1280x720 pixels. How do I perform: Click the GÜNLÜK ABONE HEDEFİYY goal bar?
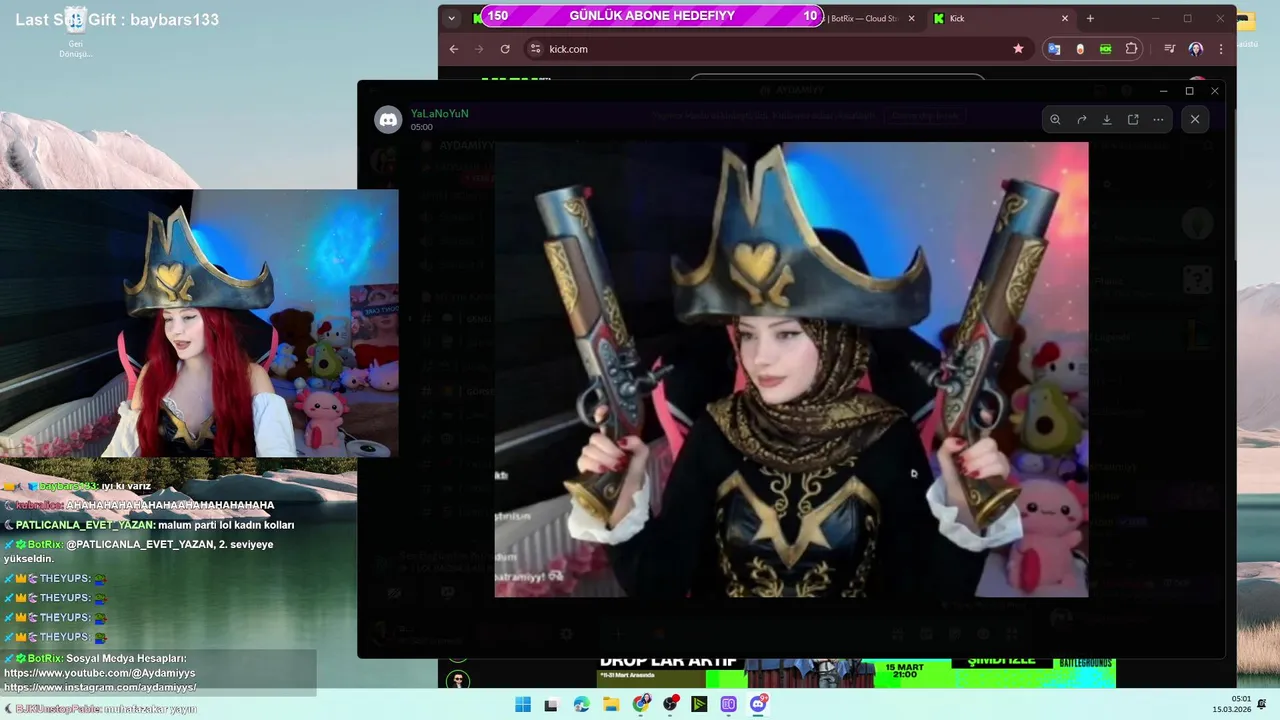tap(652, 16)
